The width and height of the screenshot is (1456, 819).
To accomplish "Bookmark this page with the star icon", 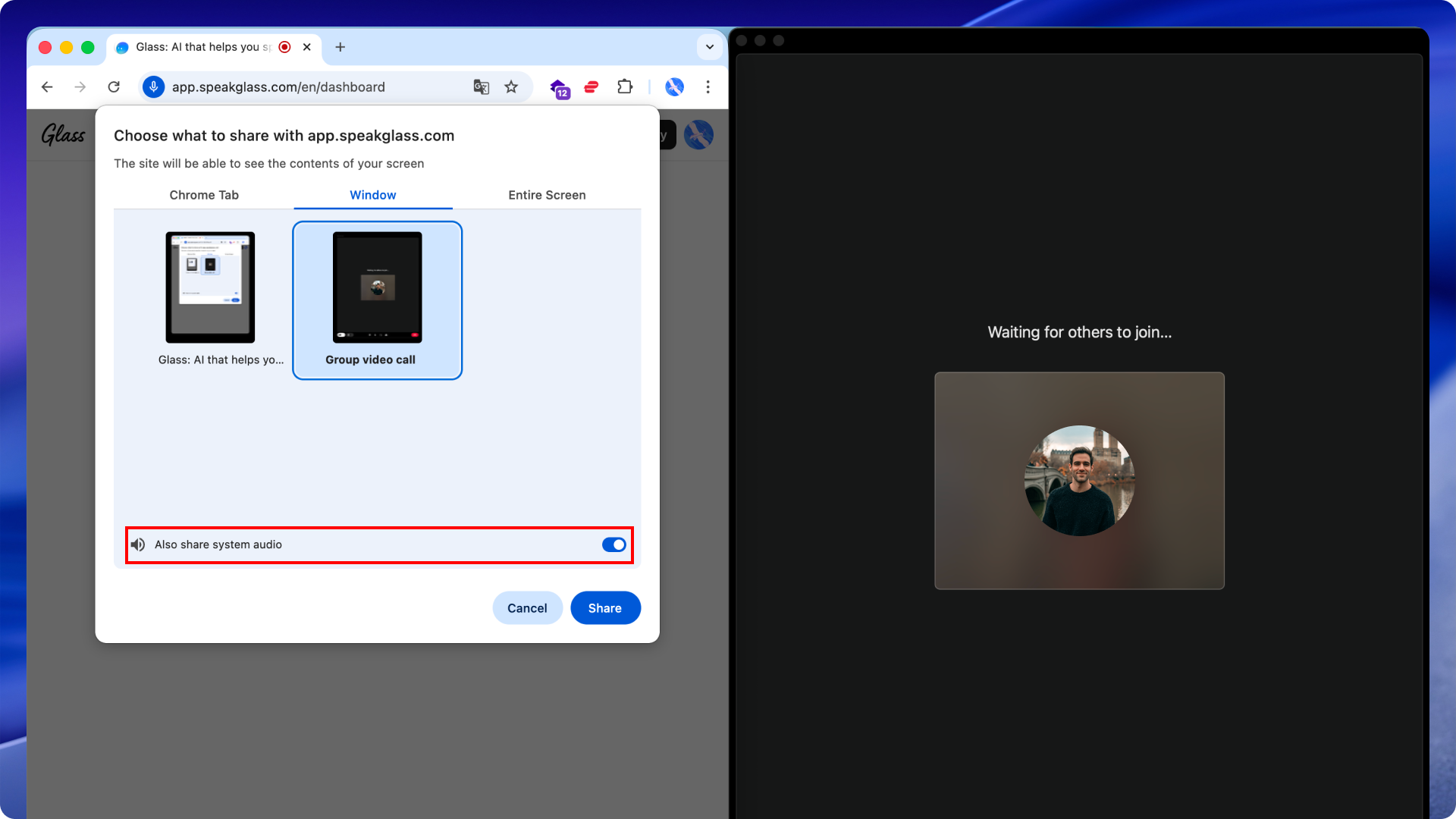I will 511,87.
